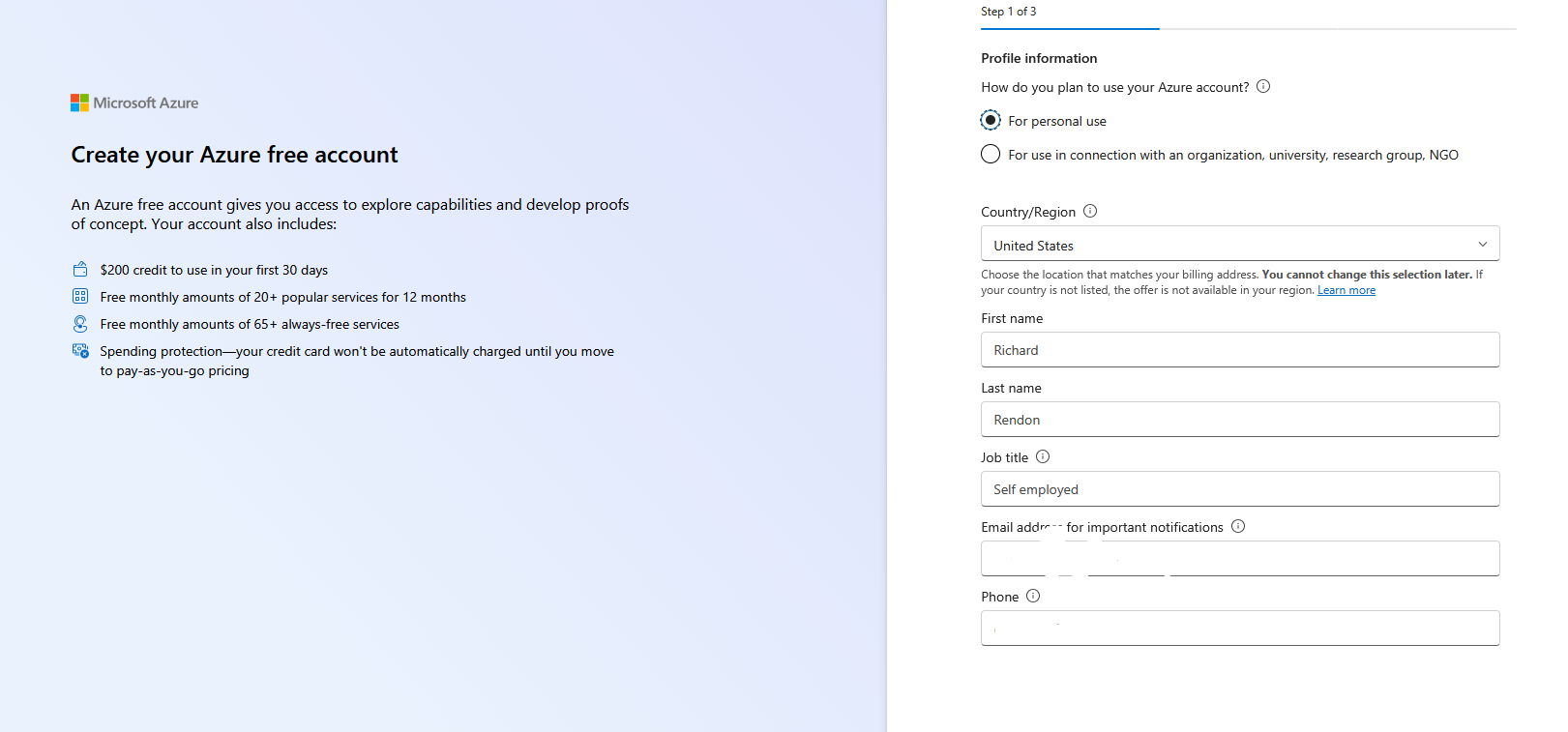The height and width of the screenshot is (732, 1568).
Task: Choose the organization, university, research group option
Action: pyautogui.click(x=991, y=154)
